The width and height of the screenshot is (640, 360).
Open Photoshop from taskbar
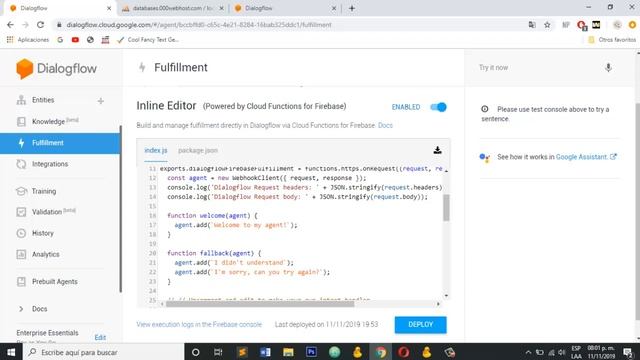coord(311,352)
